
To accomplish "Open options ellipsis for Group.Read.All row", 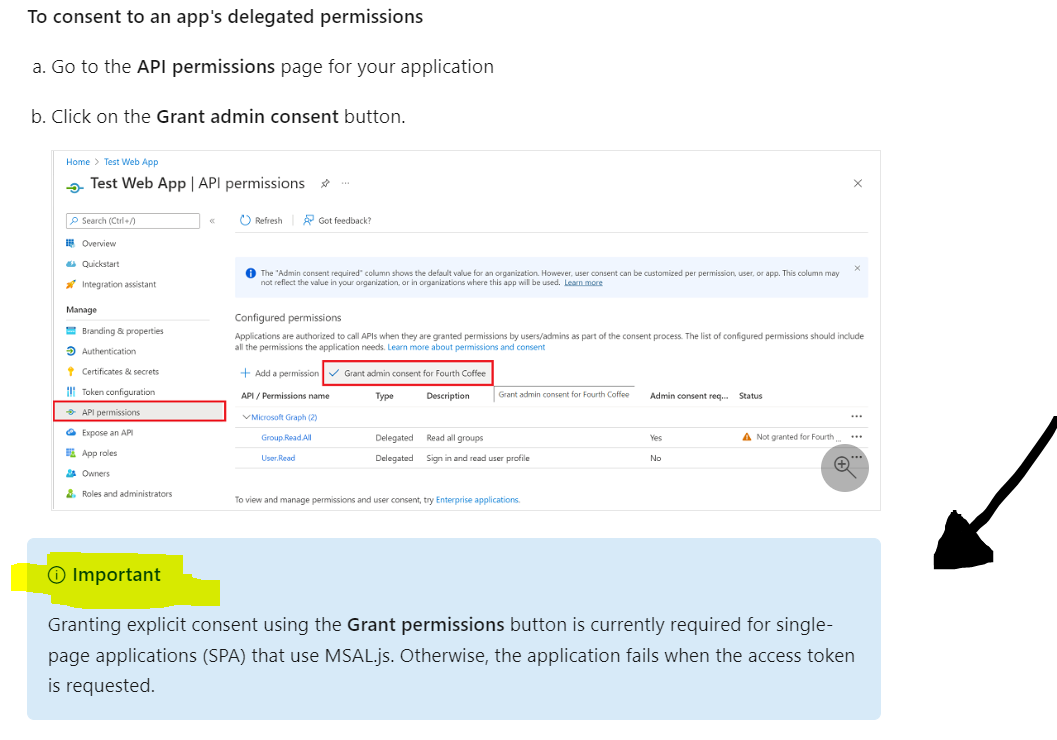I will click(x=856, y=437).
